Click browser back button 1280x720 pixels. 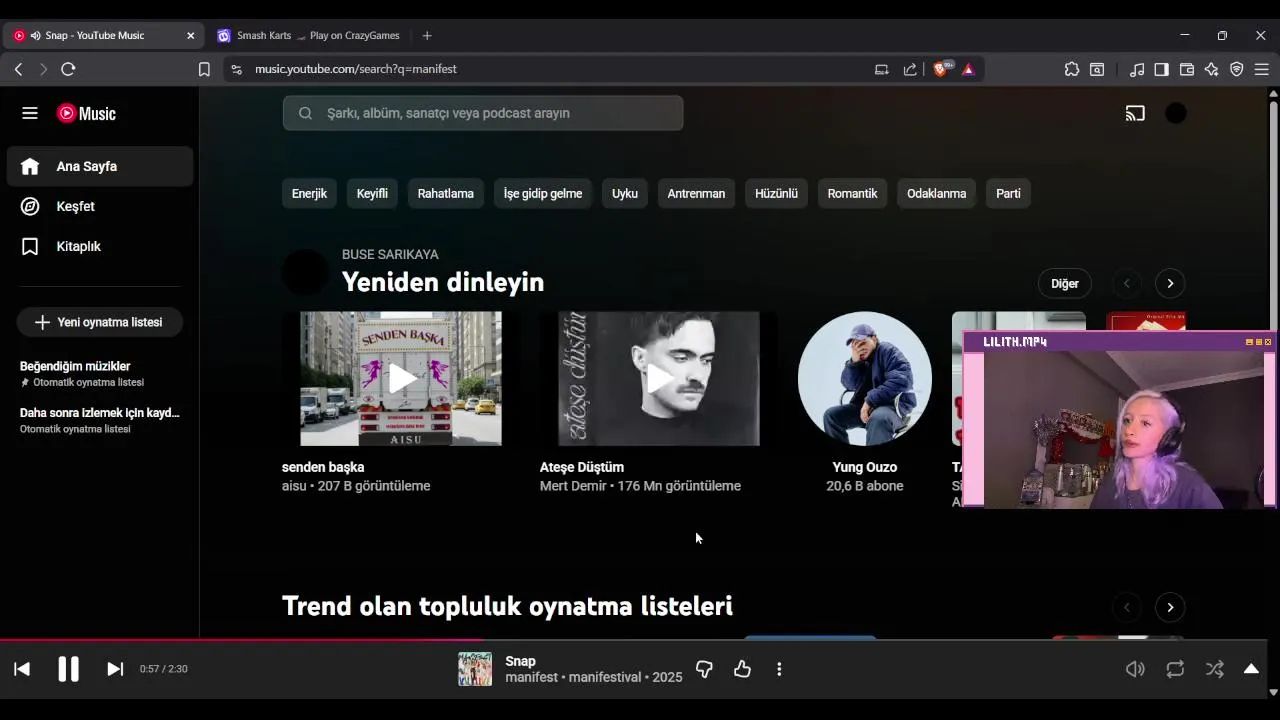click(18, 69)
